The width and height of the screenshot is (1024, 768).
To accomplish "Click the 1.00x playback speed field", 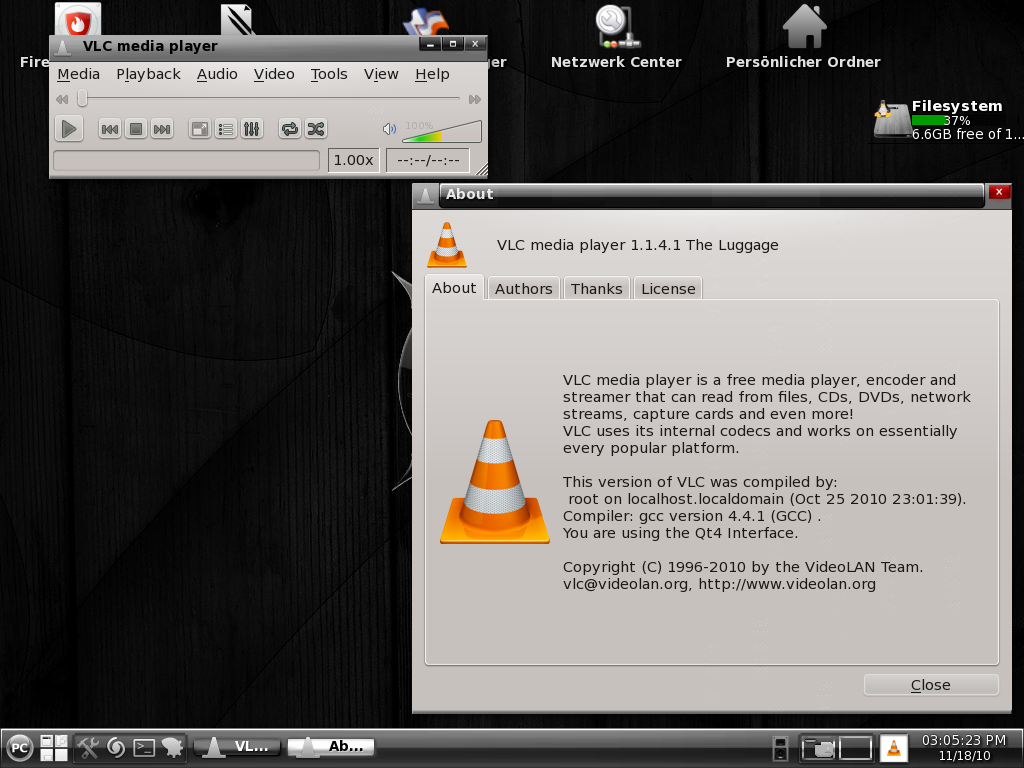I will tap(353, 160).
